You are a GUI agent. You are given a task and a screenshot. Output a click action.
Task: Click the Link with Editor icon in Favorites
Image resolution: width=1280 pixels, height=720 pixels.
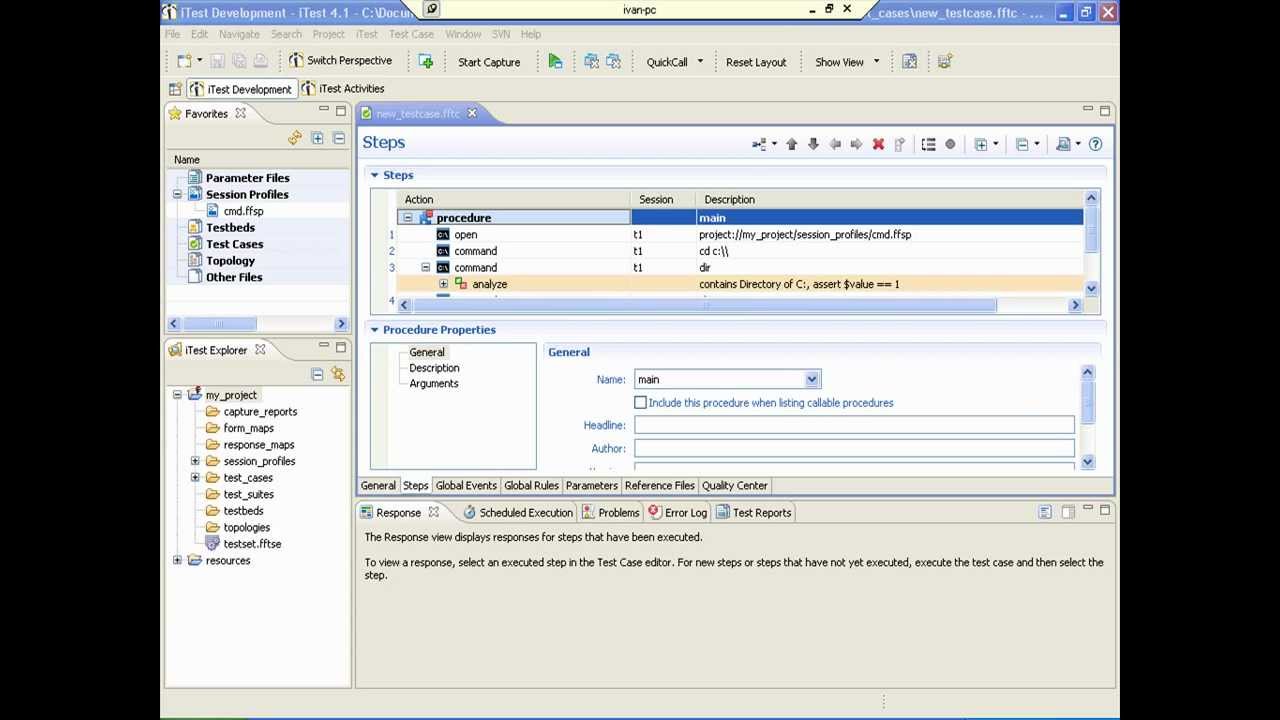click(294, 138)
